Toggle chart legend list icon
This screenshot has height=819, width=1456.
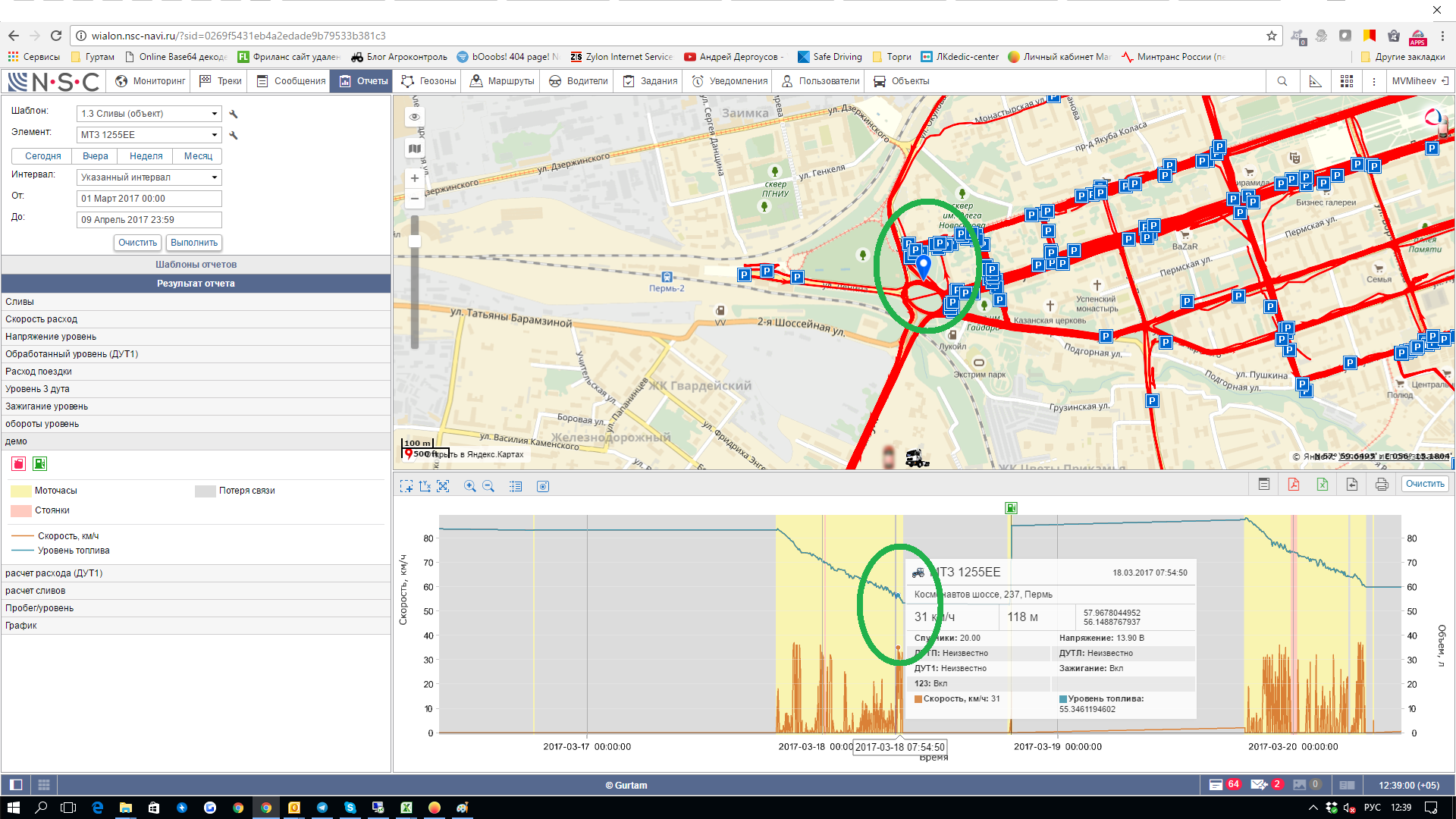click(x=516, y=486)
